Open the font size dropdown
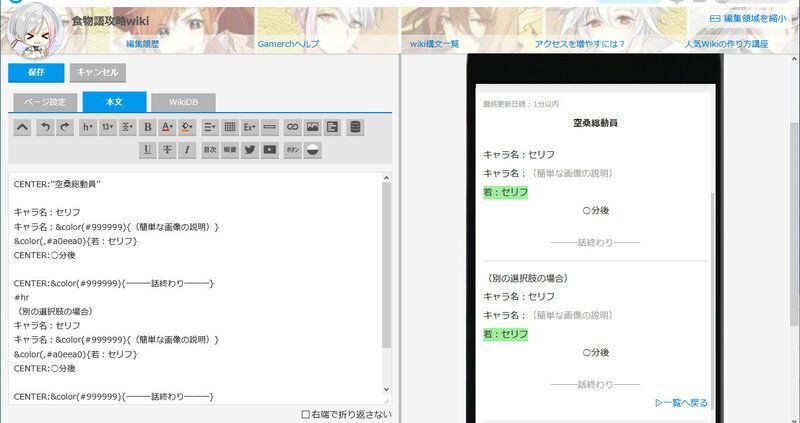The height and width of the screenshot is (423, 800). [x=108, y=127]
